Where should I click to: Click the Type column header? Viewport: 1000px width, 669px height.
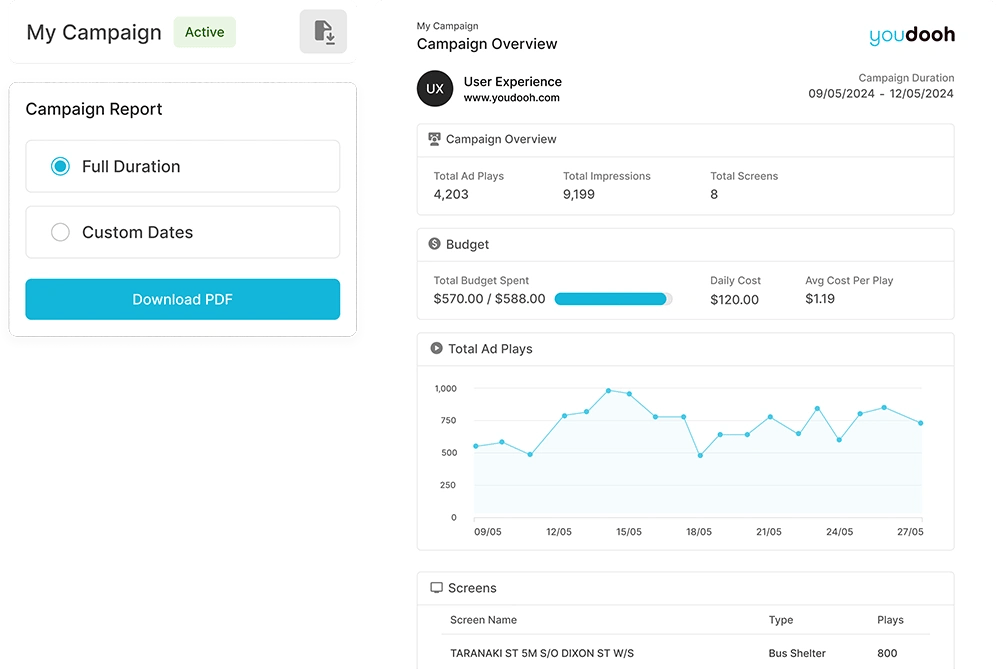(x=780, y=620)
